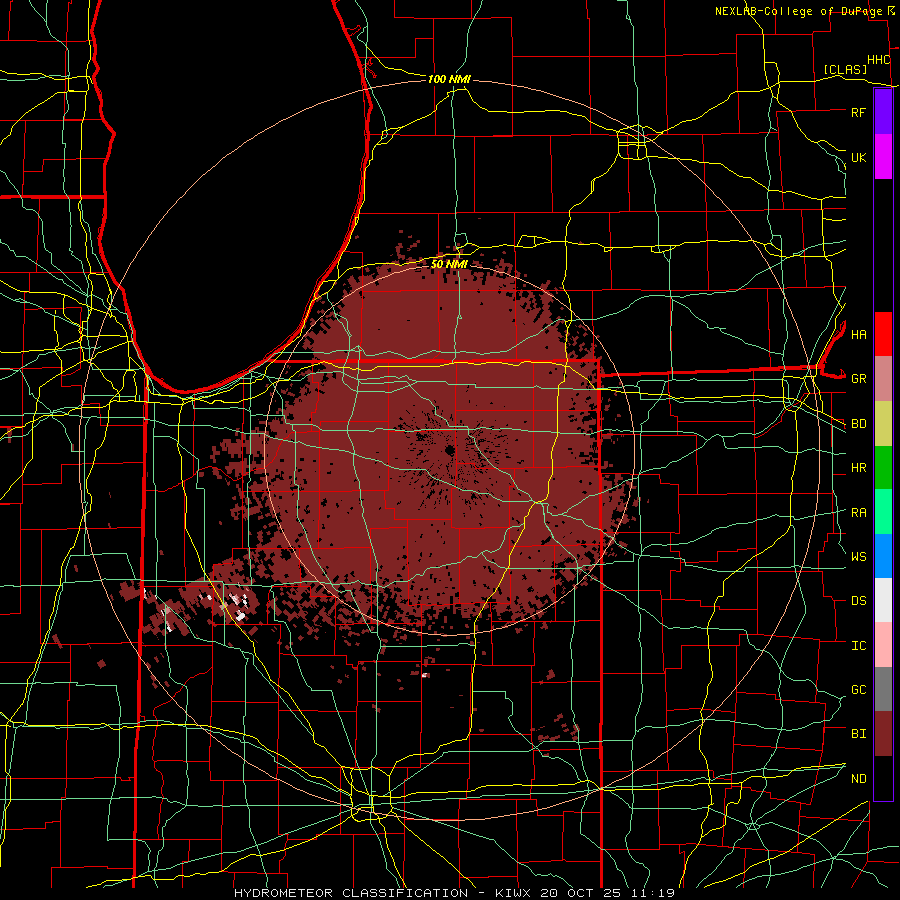Click the yellow BD legend swatch
Image resolution: width=900 pixels, height=900 pixels.
click(x=883, y=424)
